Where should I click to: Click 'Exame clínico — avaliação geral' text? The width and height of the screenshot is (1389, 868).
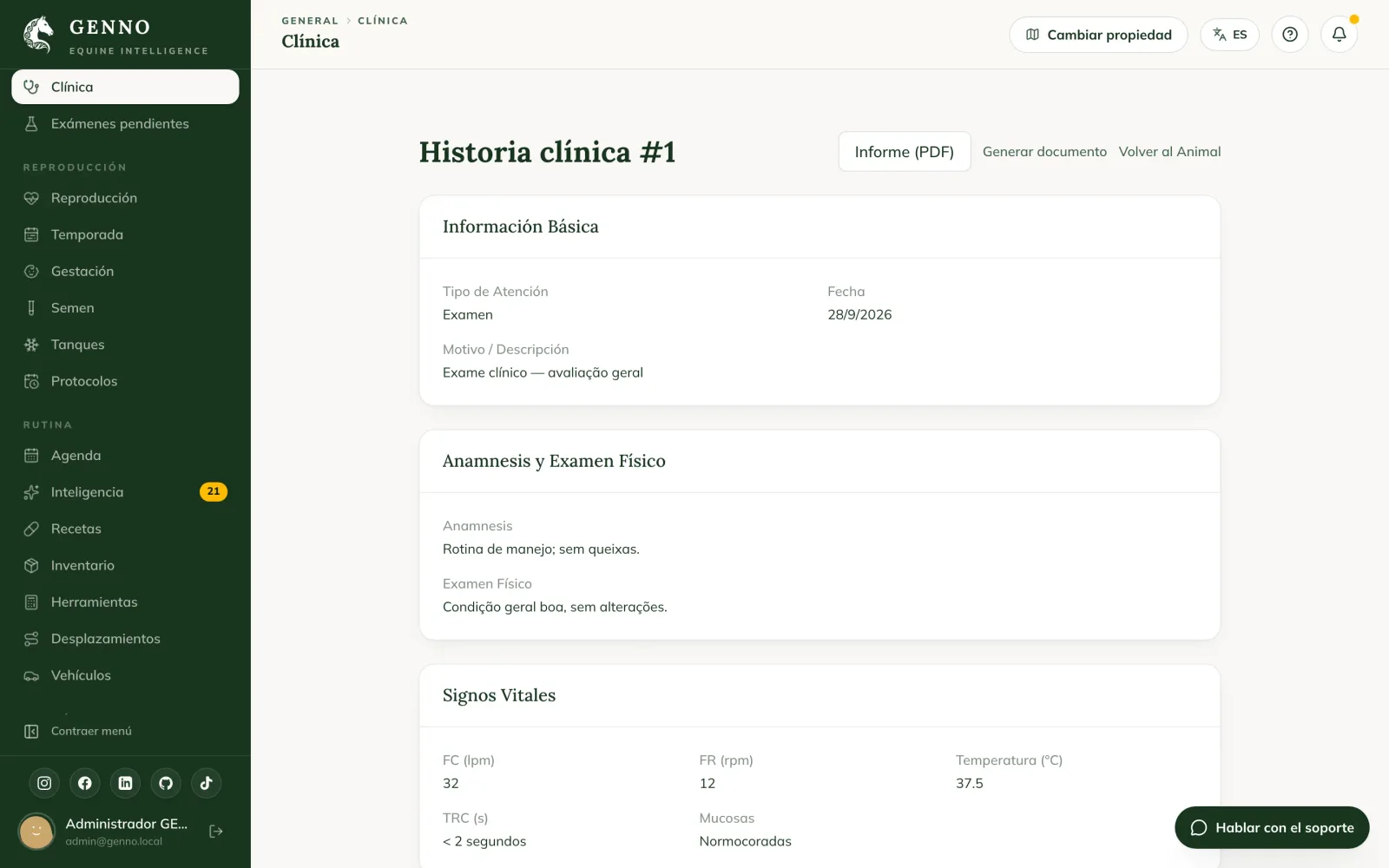tap(543, 372)
